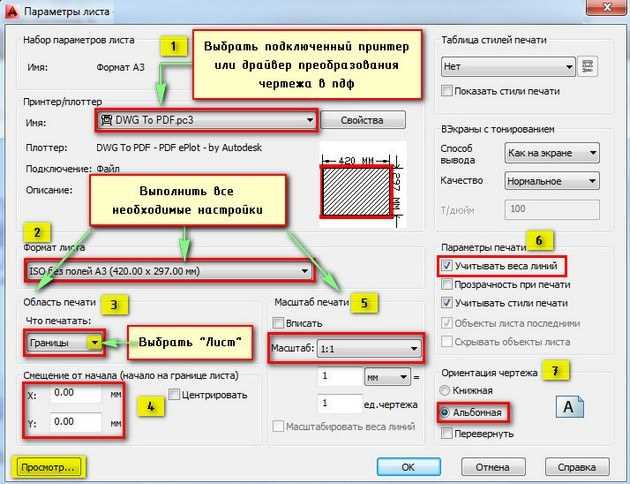Viewport: 630px width, 484px height.
Task: Toggle 'Масштабировать веса линий' checkbox
Action: click(278, 426)
